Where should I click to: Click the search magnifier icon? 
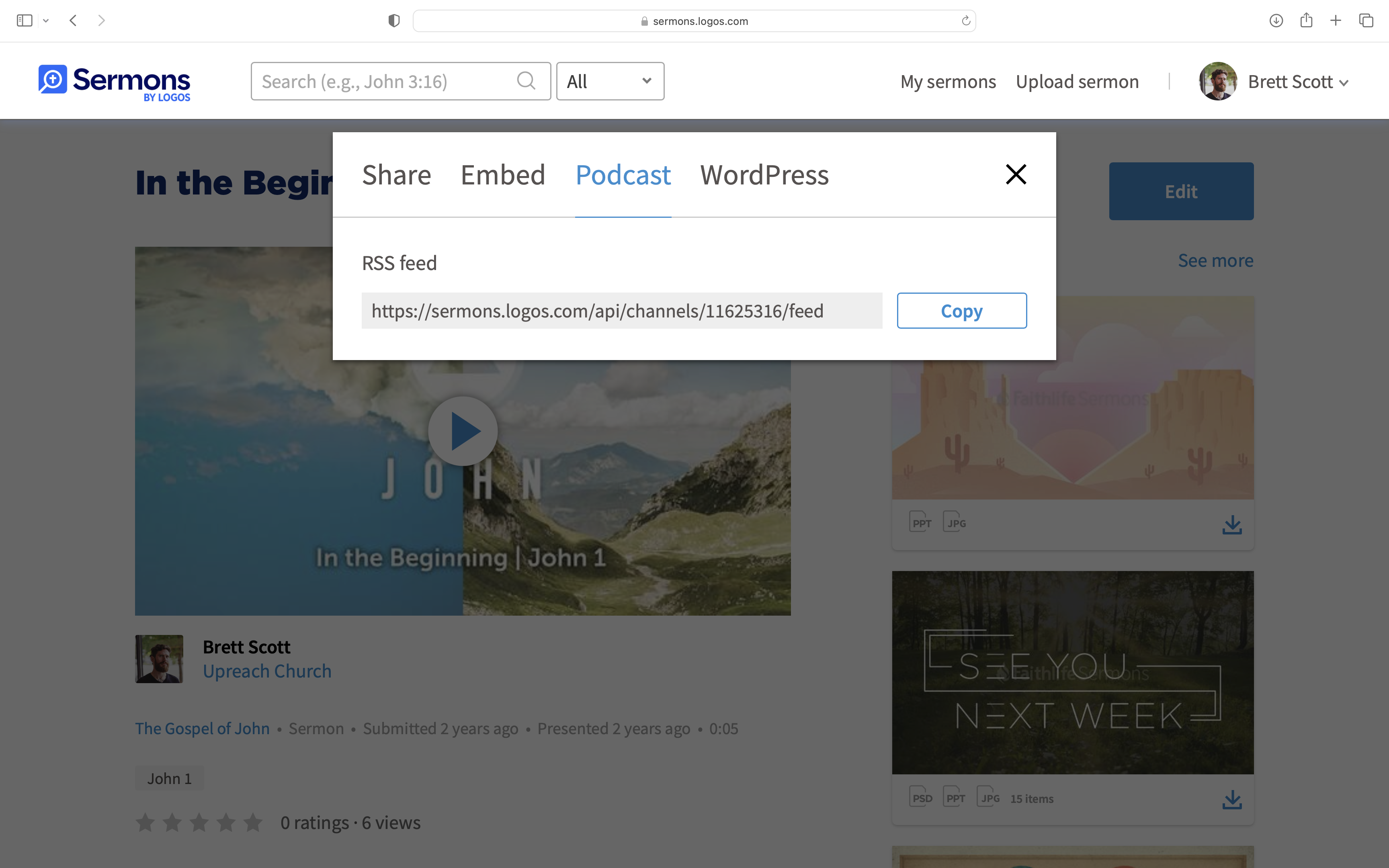coord(527,81)
